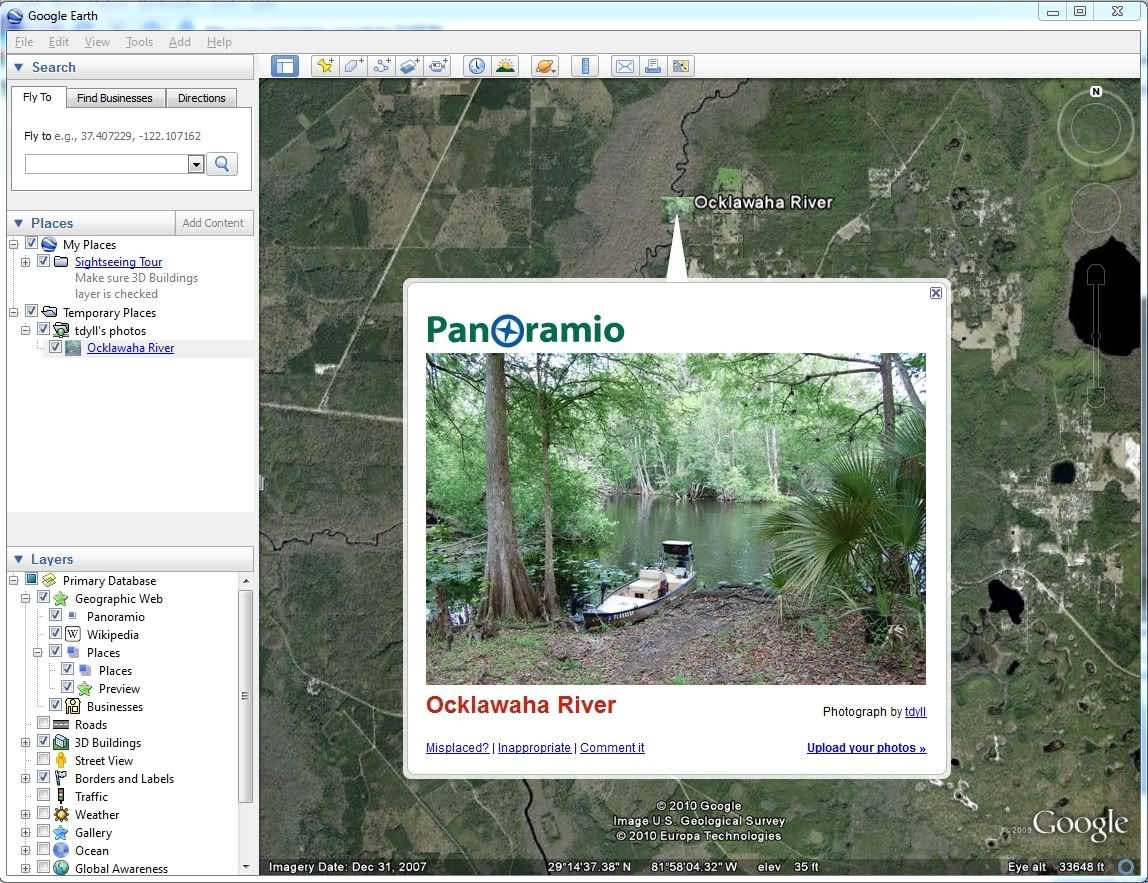Image resolution: width=1148 pixels, height=883 pixels.
Task: Click the zoom slider on the map
Action: point(1095,336)
